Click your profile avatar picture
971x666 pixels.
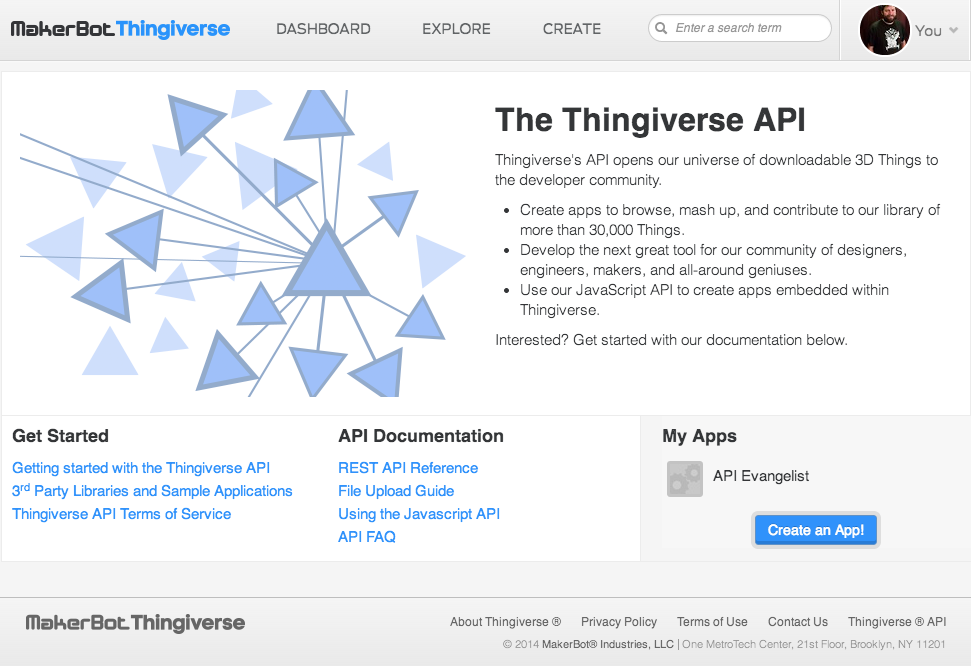click(x=884, y=29)
